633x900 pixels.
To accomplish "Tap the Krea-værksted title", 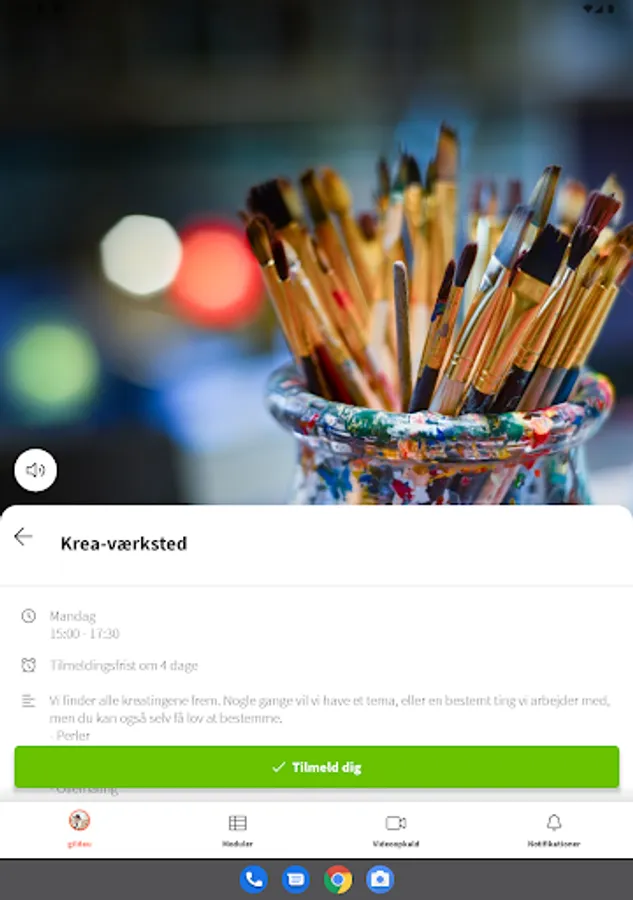I will 124,544.
